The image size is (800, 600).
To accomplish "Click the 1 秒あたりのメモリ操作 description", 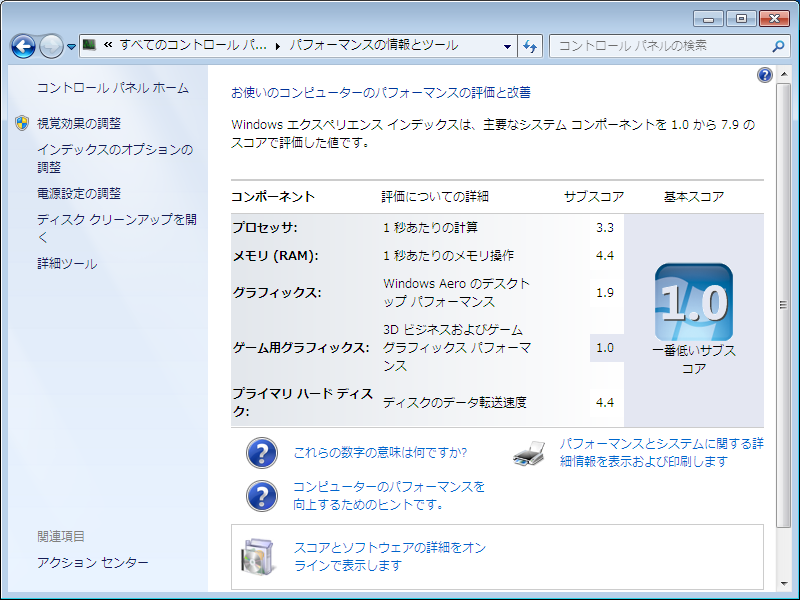I will (x=448, y=256).
